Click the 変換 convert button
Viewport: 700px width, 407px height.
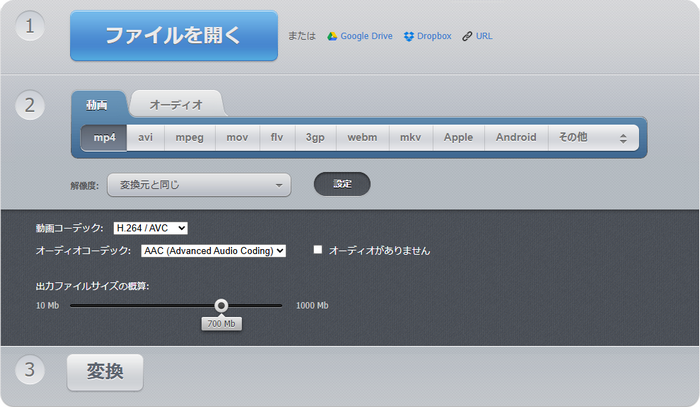105,372
